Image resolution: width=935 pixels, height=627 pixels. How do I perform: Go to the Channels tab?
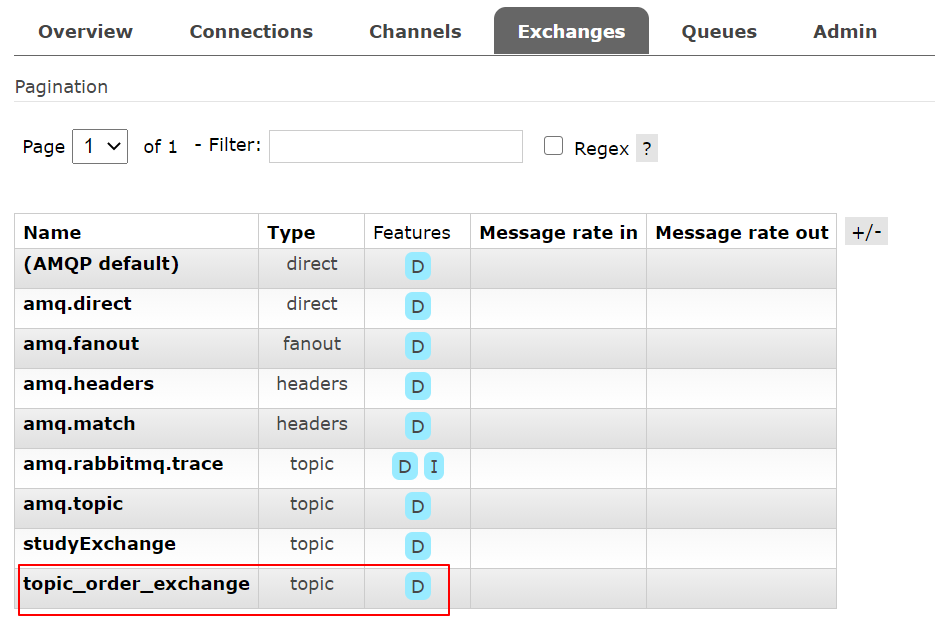(415, 31)
